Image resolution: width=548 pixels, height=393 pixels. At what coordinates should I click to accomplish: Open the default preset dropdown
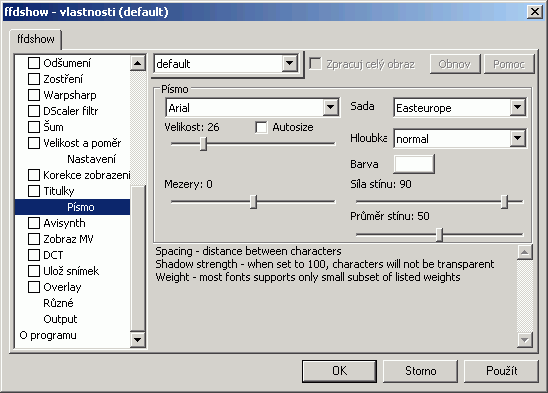pyautogui.click(x=290, y=64)
